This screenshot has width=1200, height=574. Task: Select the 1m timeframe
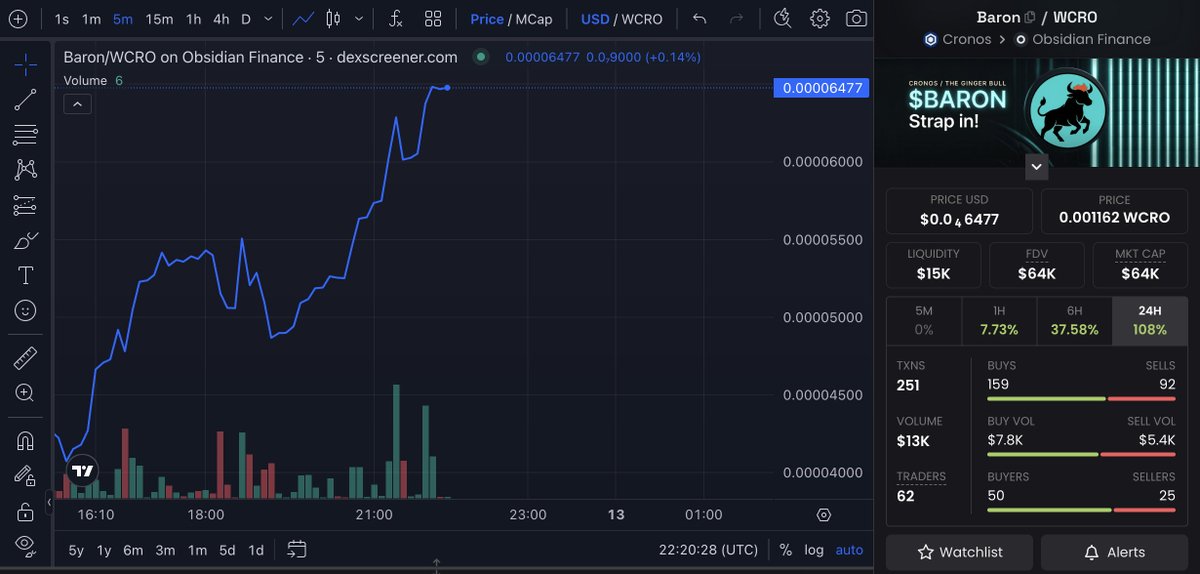tap(91, 19)
